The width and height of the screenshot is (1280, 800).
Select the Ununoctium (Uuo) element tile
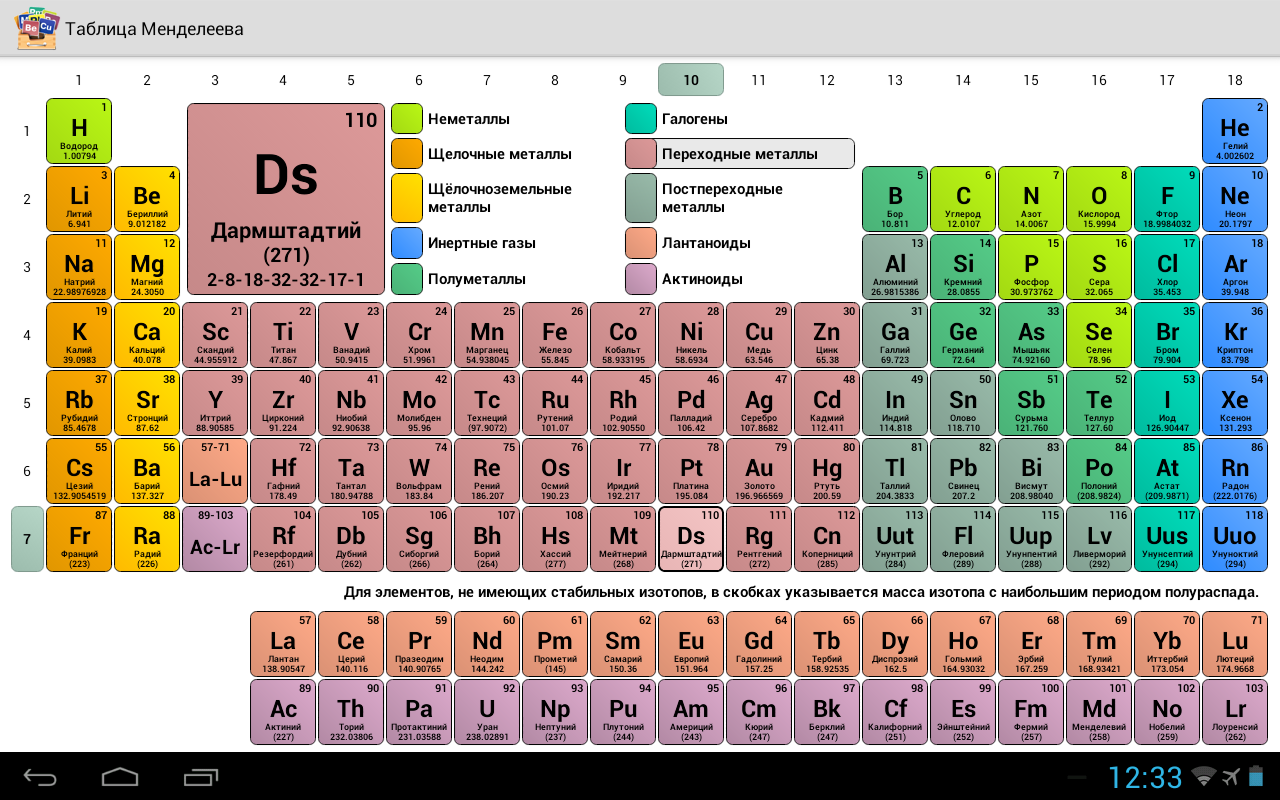1235,539
